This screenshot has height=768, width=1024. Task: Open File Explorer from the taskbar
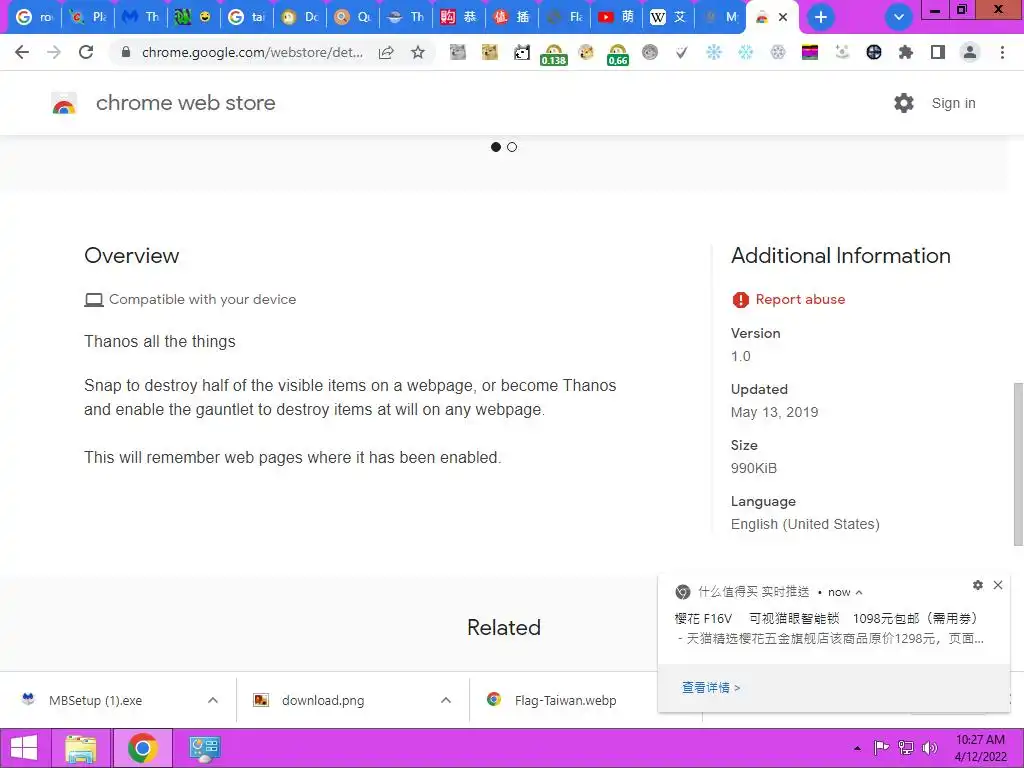pyautogui.click(x=81, y=748)
